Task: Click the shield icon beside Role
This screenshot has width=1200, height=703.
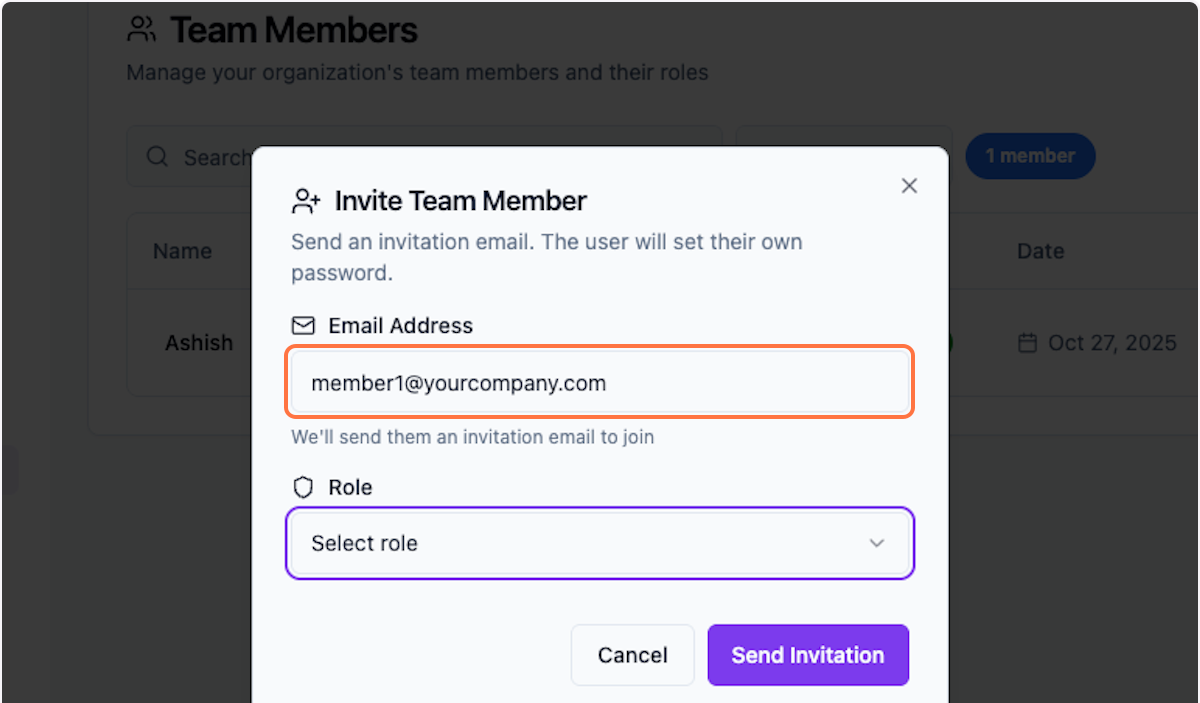Action: 303,487
